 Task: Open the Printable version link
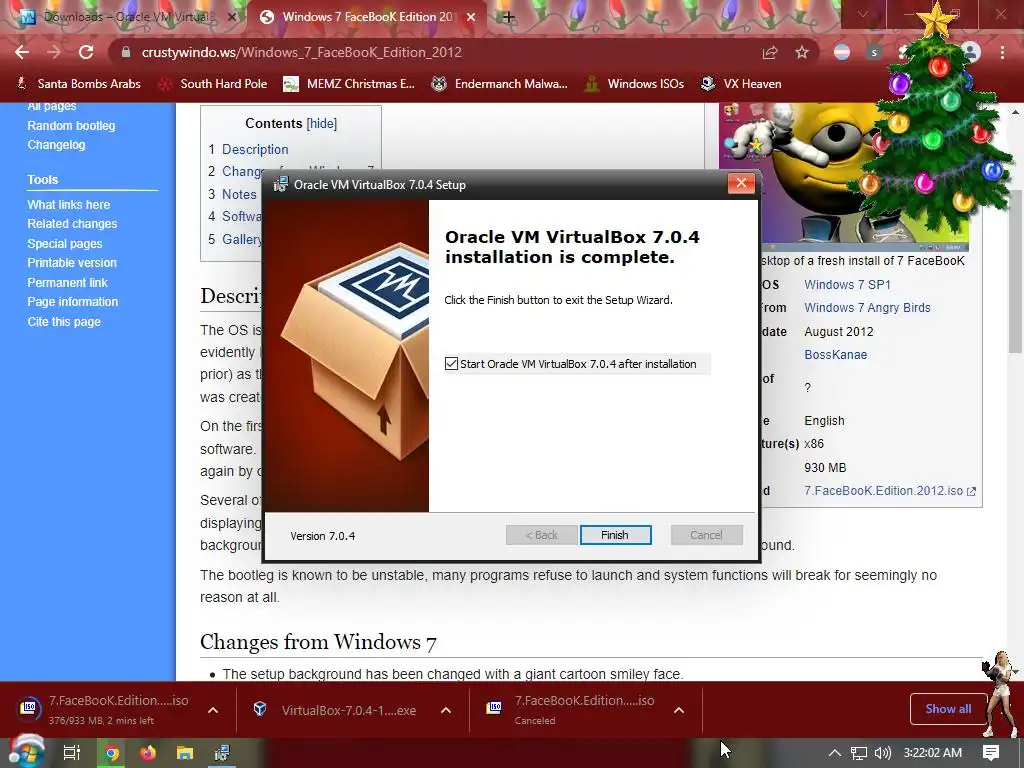click(72, 263)
